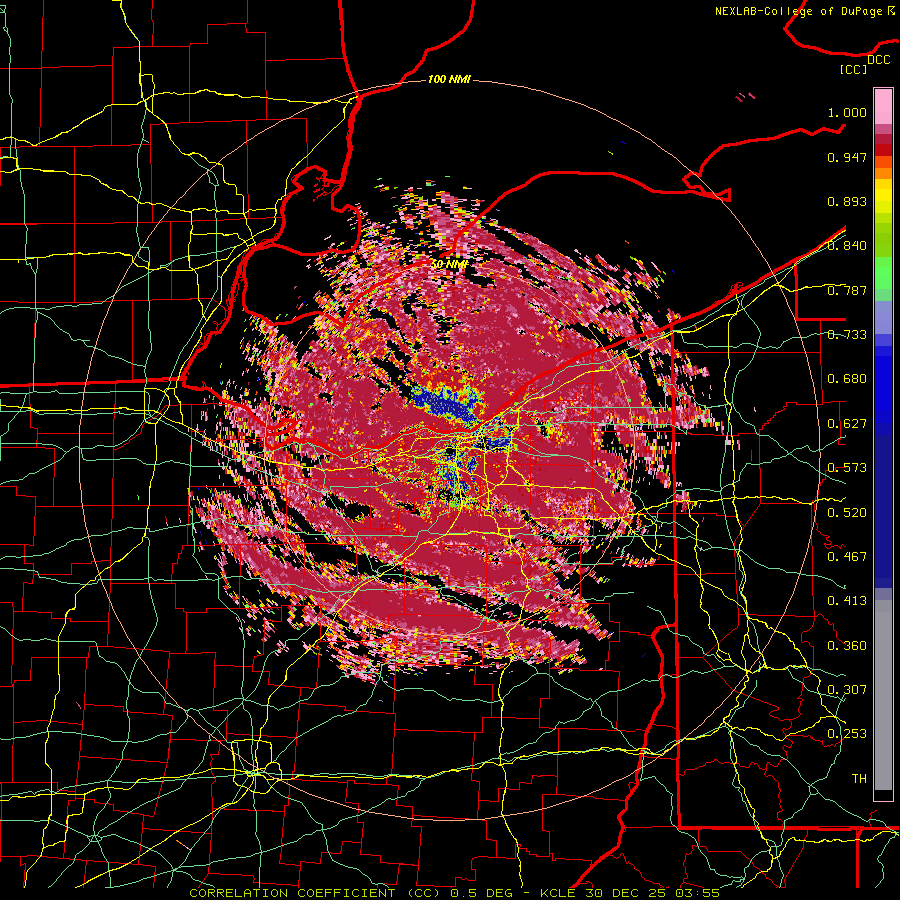Click the blue low-CC patch on radar
900x900 pixels.
[446, 403]
